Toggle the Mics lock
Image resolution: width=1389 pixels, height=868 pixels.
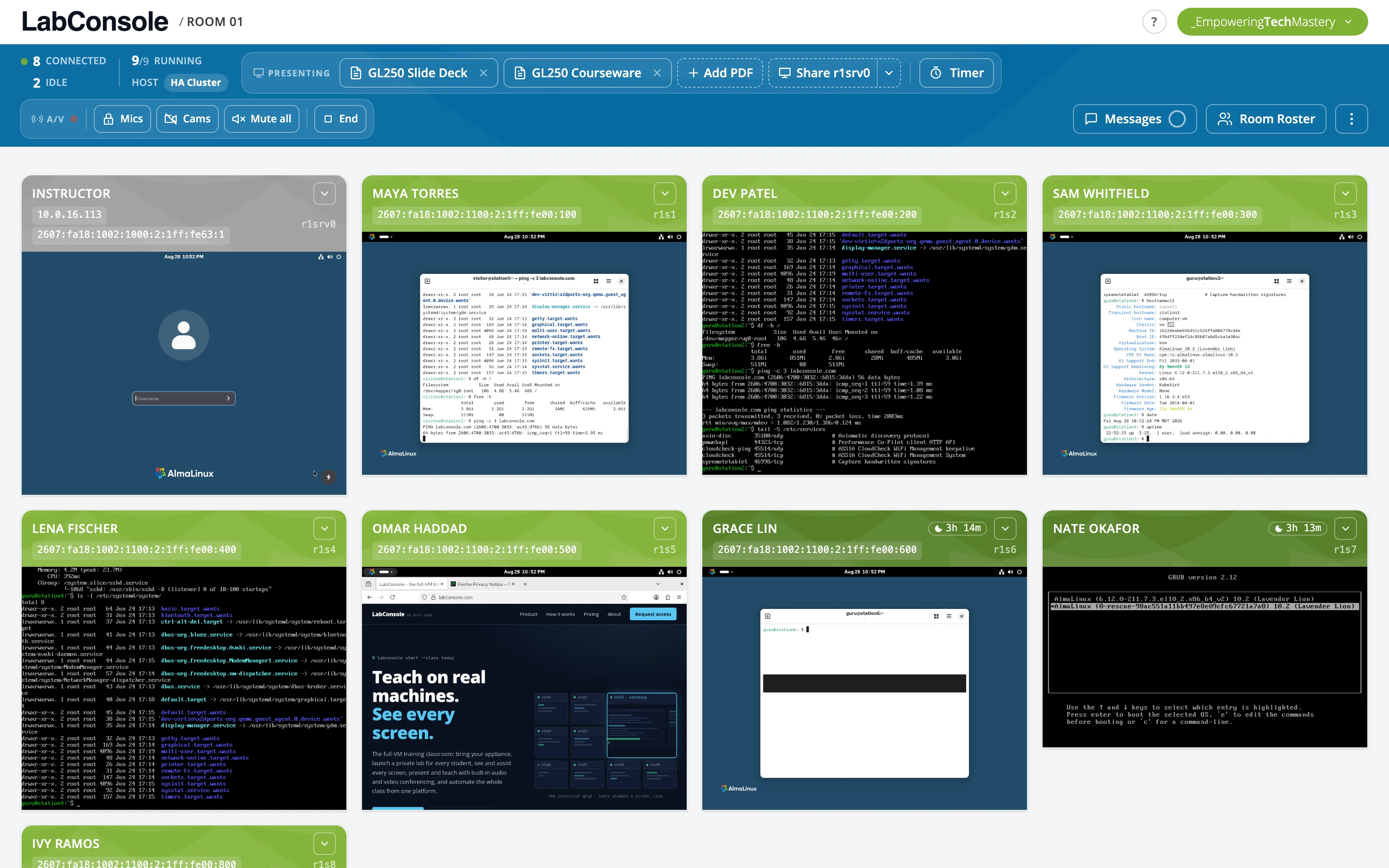tap(122, 119)
